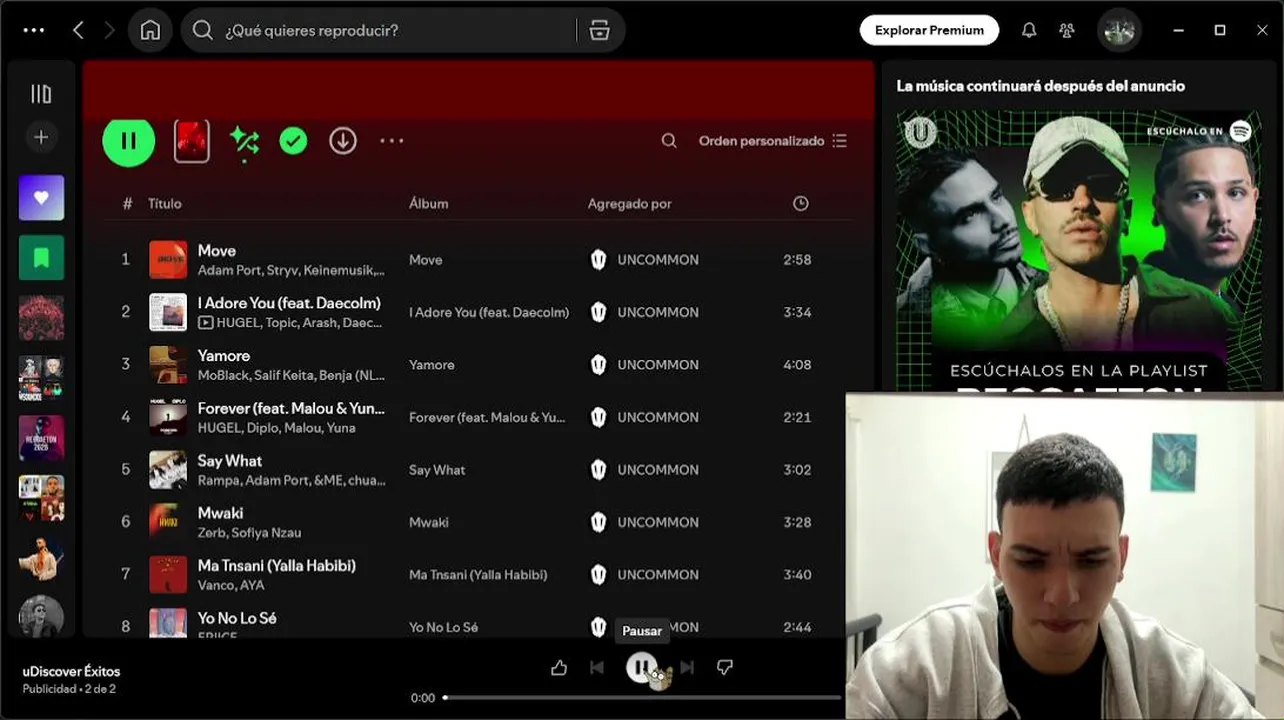This screenshot has width=1284, height=720.
Task: Open Liked Songs purple heart tile
Action: point(41,198)
